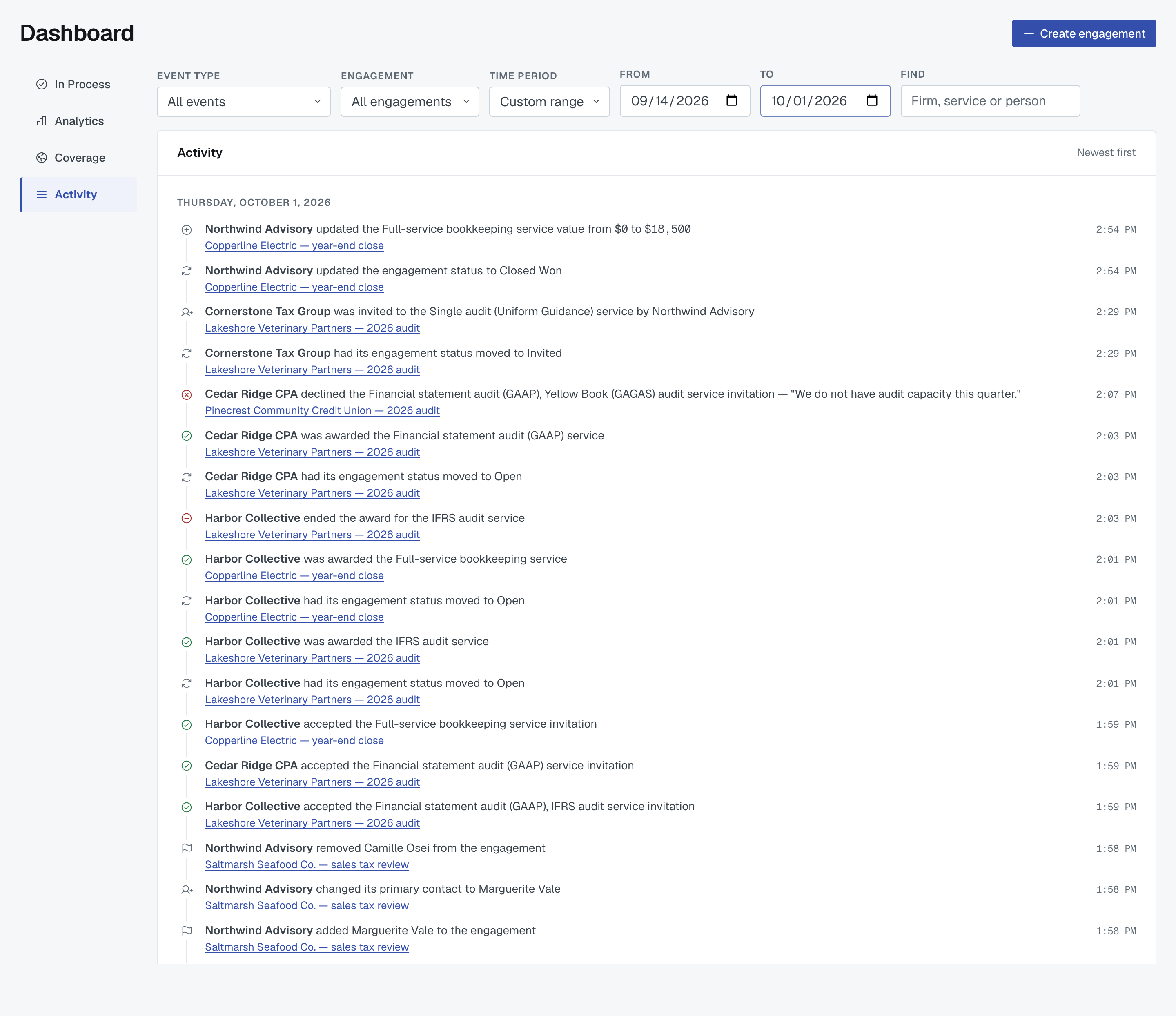The image size is (1176, 1016).
Task: Open the From date calendar picker icon
Action: [x=731, y=100]
